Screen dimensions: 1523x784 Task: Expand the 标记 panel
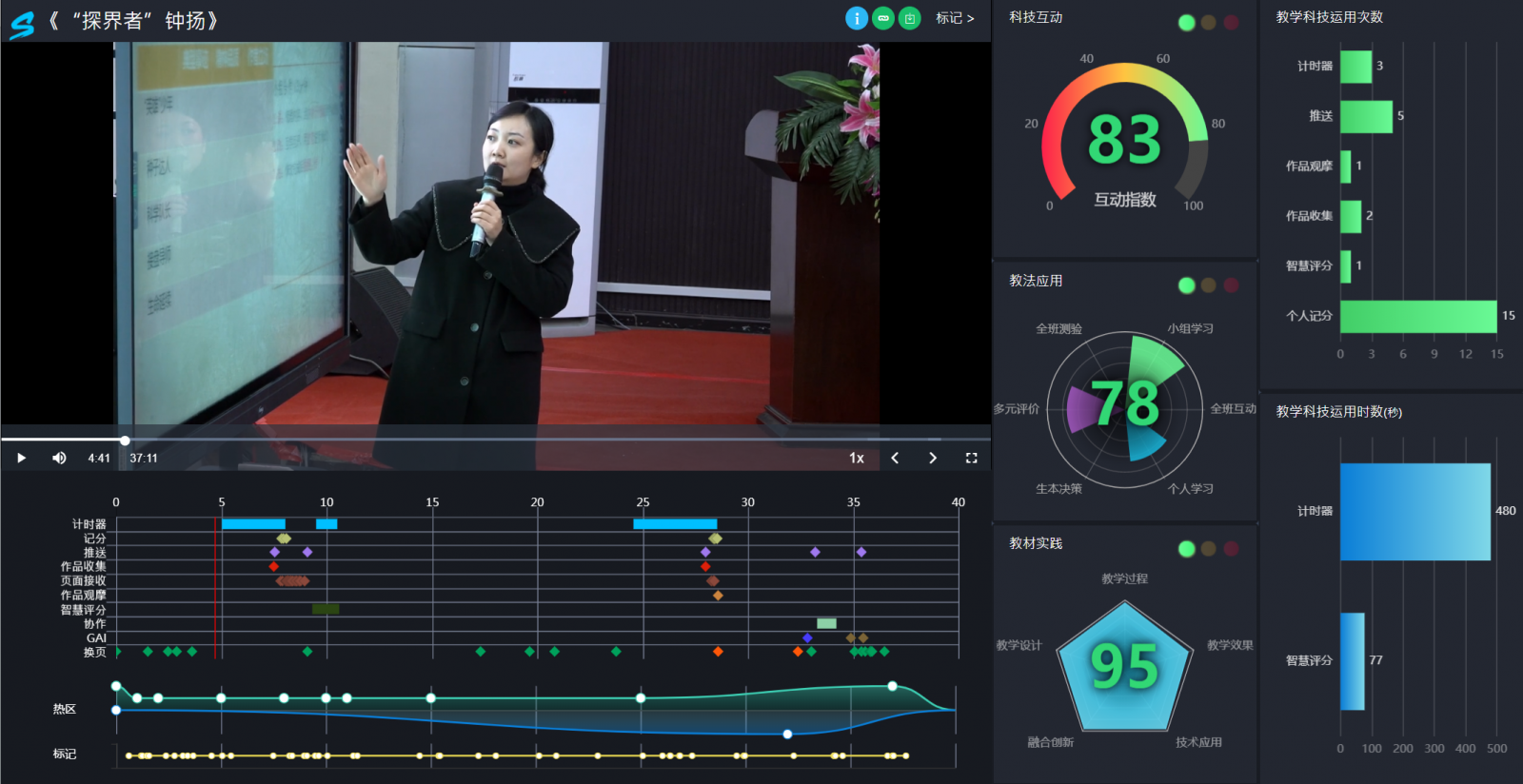point(955,18)
